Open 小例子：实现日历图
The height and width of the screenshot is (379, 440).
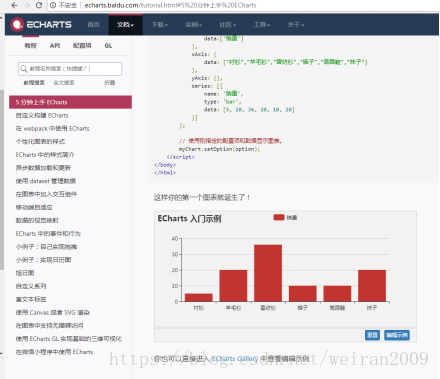pyautogui.click(x=43, y=260)
